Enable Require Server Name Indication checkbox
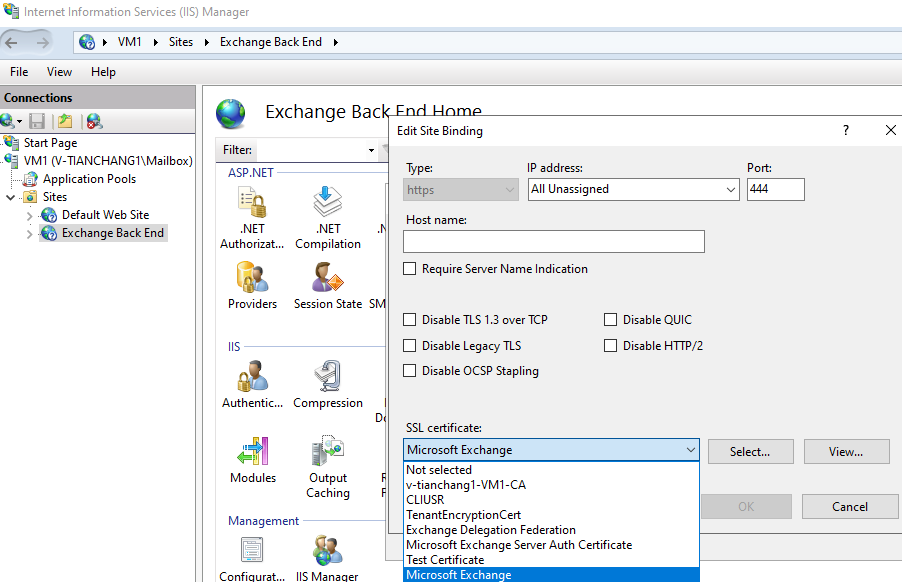The width and height of the screenshot is (902, 582). [x=410, y=269]
